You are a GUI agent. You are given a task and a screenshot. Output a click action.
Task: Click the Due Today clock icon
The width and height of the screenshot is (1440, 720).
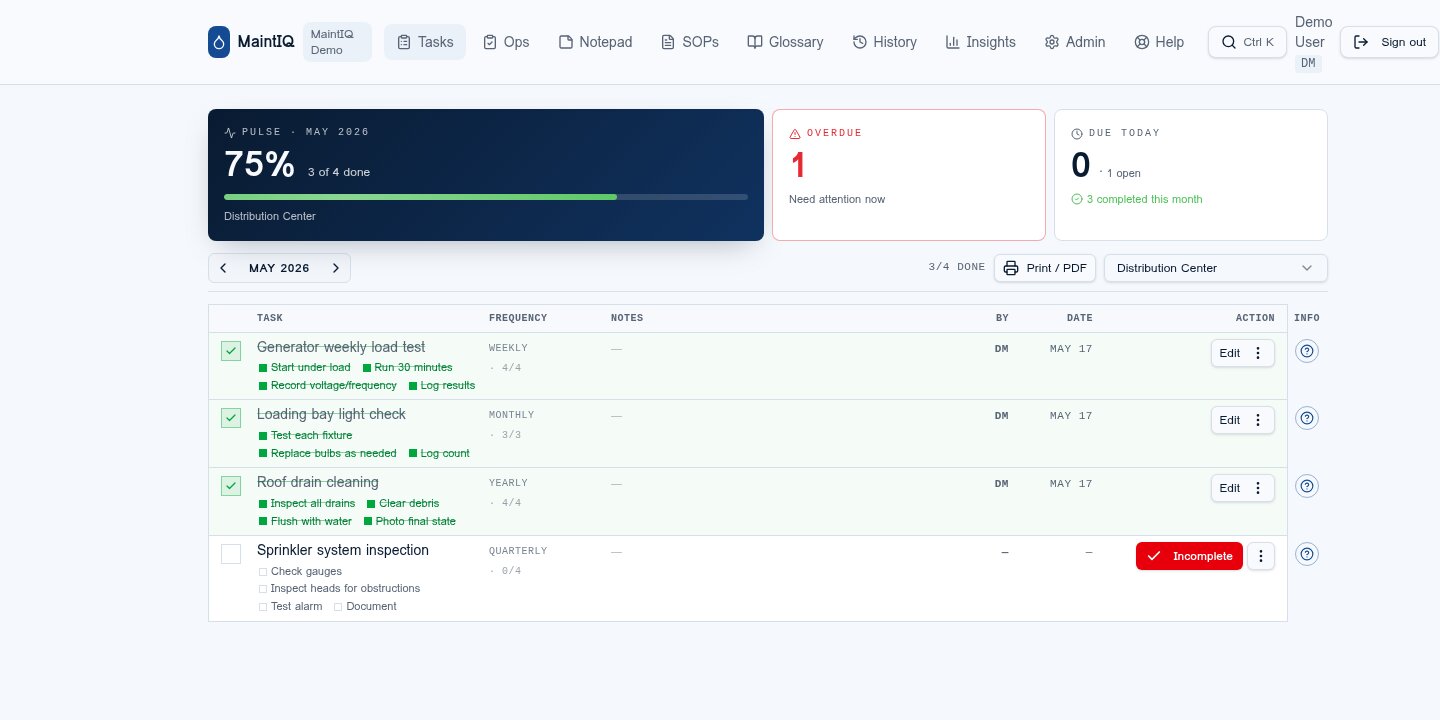1077,133
